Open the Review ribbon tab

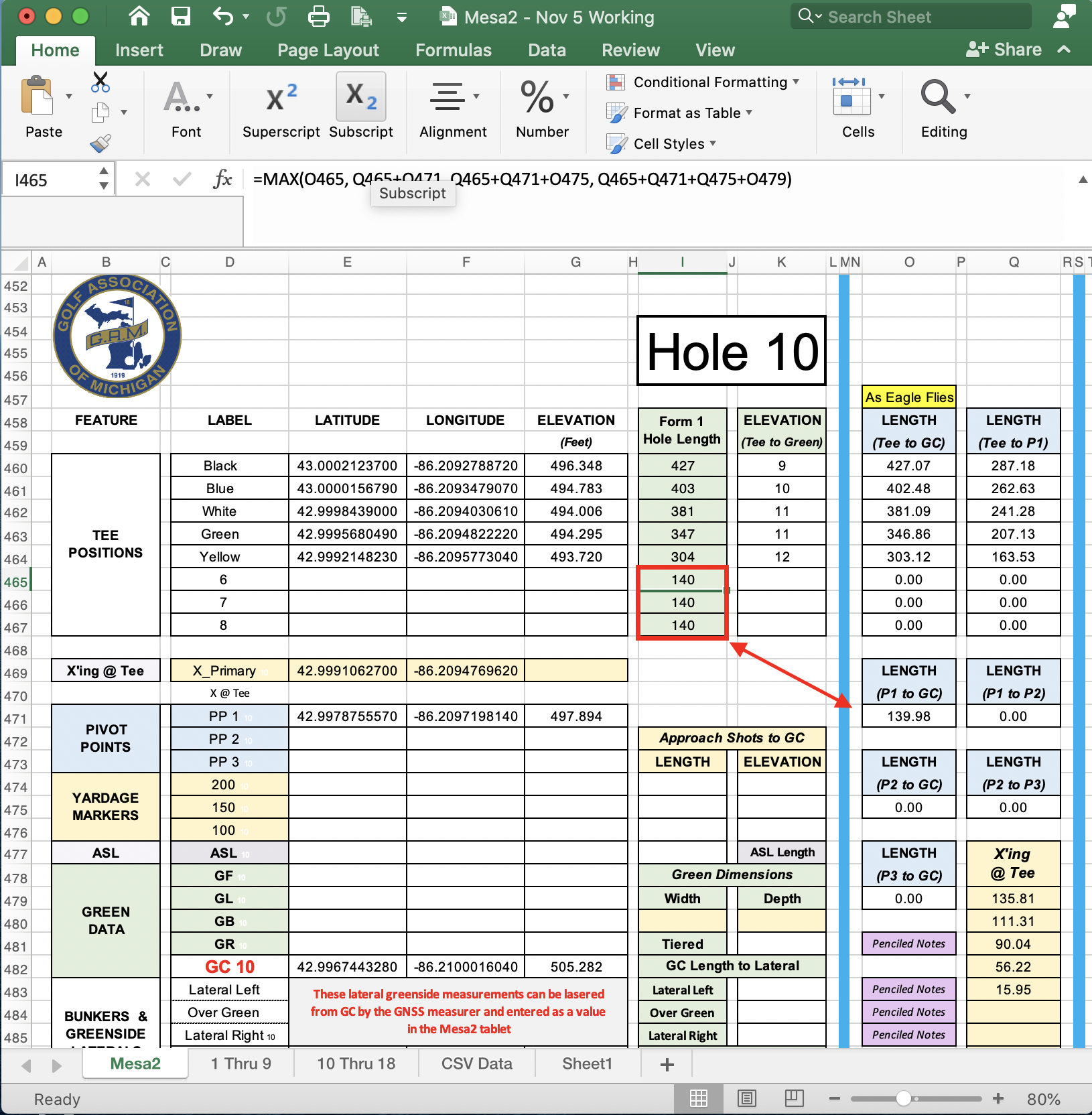(x=631, y=50)
